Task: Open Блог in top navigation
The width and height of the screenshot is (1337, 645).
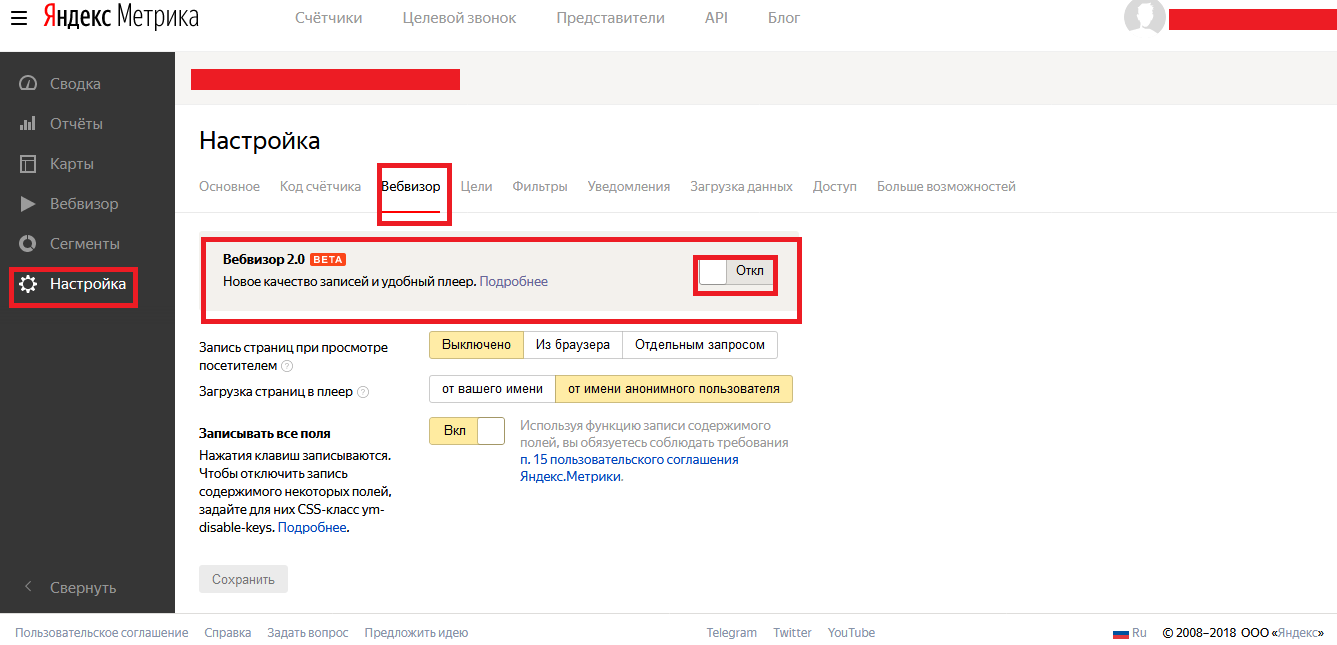Action: (784, 18)
